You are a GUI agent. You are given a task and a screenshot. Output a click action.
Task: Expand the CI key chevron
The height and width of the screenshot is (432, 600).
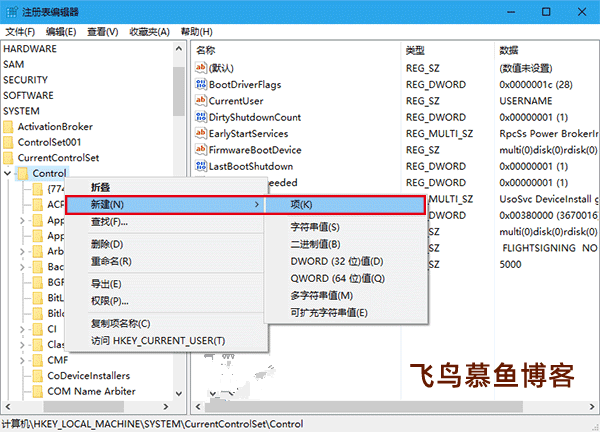pos(22,329)
